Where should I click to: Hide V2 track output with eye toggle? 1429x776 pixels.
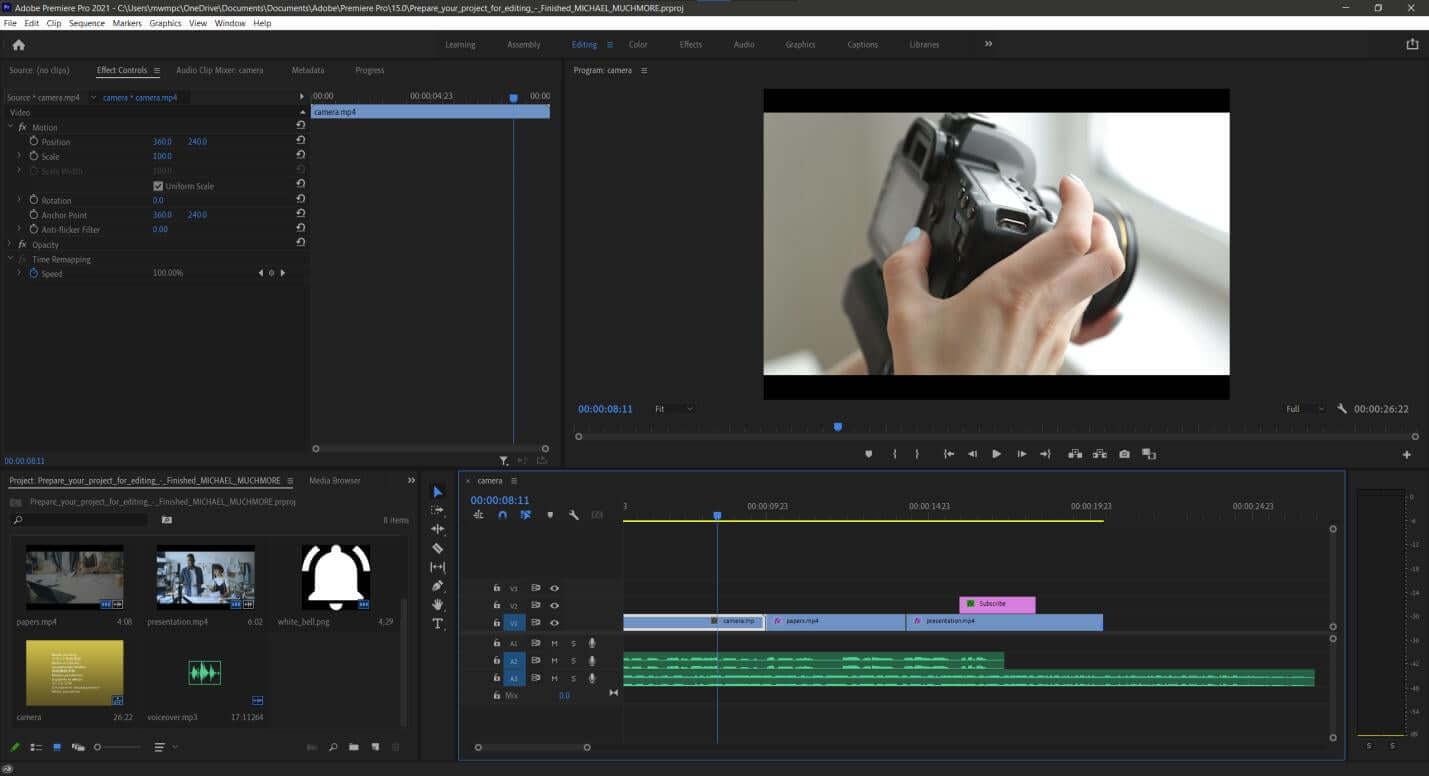pos(555,605)
